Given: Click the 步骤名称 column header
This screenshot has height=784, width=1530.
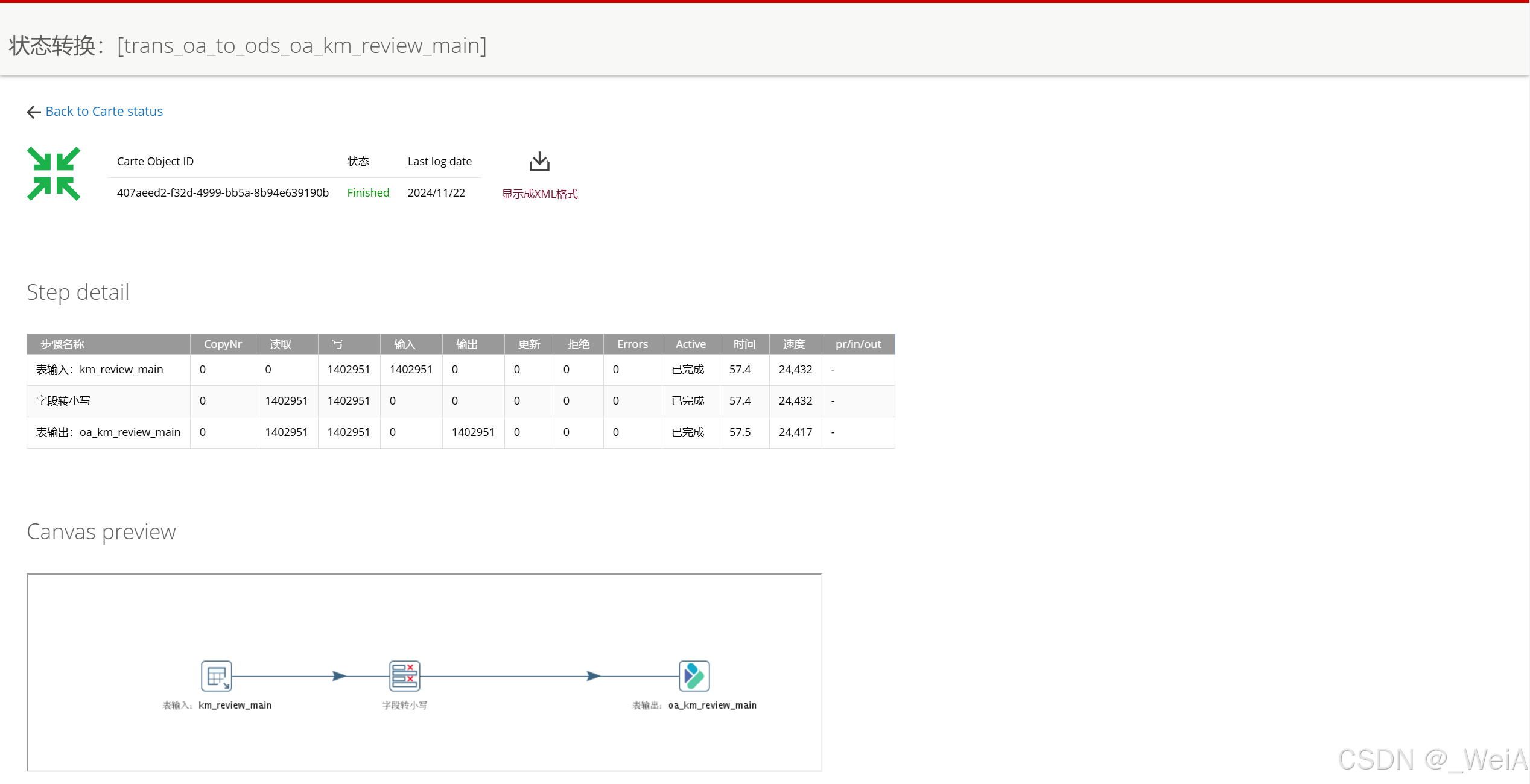Looking at the screenshot, I should pyautogui.click(x=62, y=344).
